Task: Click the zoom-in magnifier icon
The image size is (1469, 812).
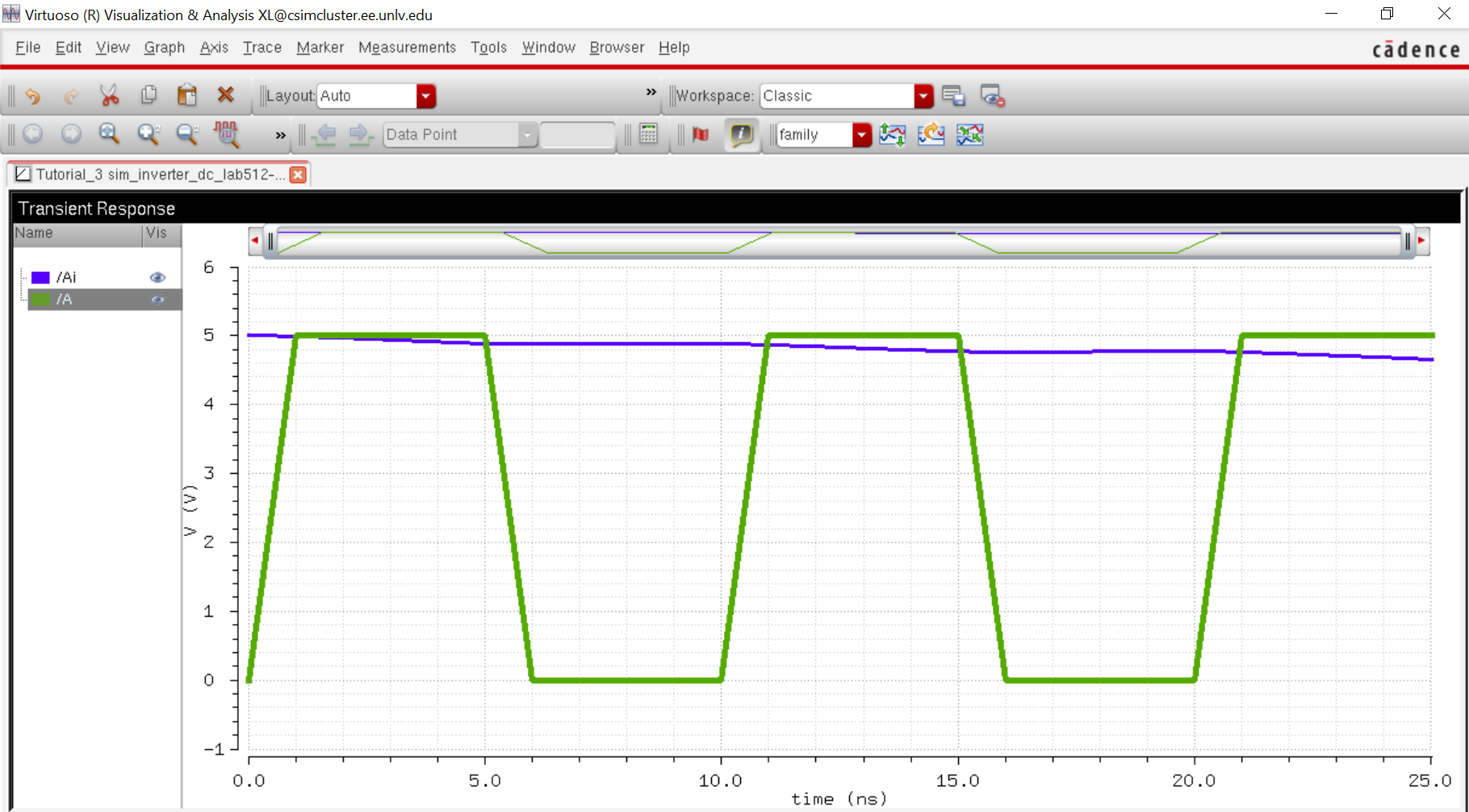Action: 148,134
